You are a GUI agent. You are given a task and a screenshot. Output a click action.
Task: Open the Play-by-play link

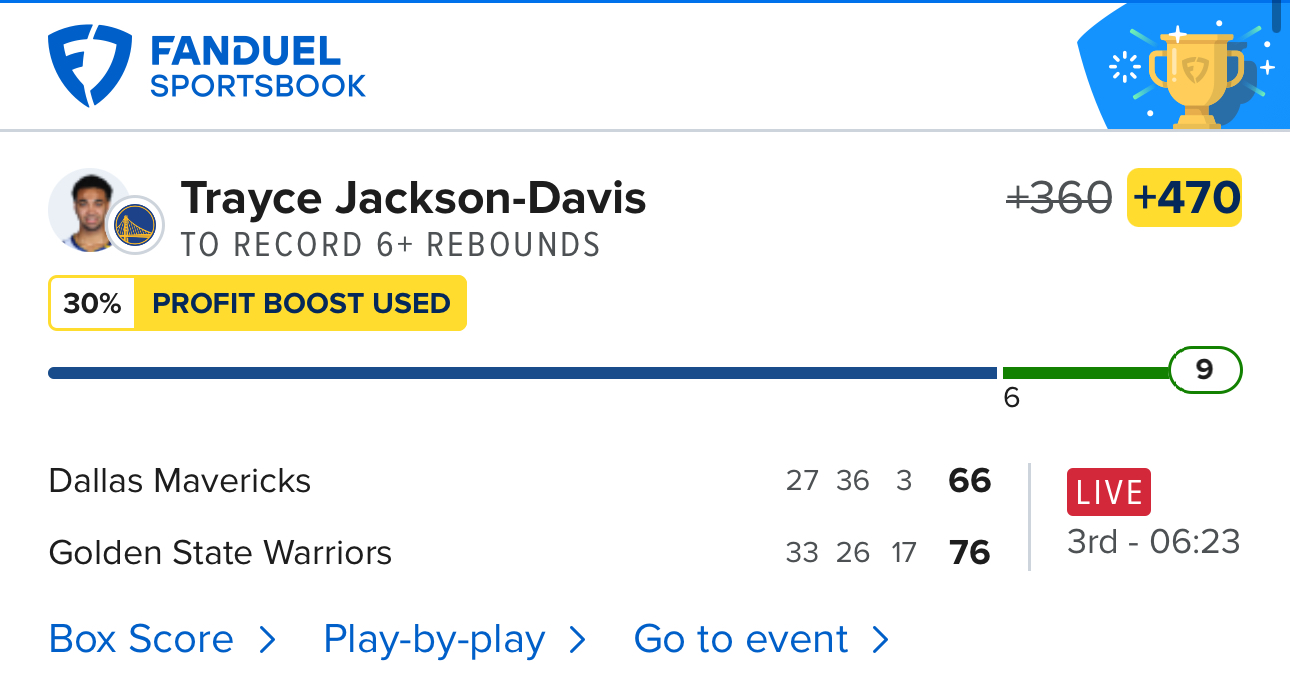tap(434, 640)
